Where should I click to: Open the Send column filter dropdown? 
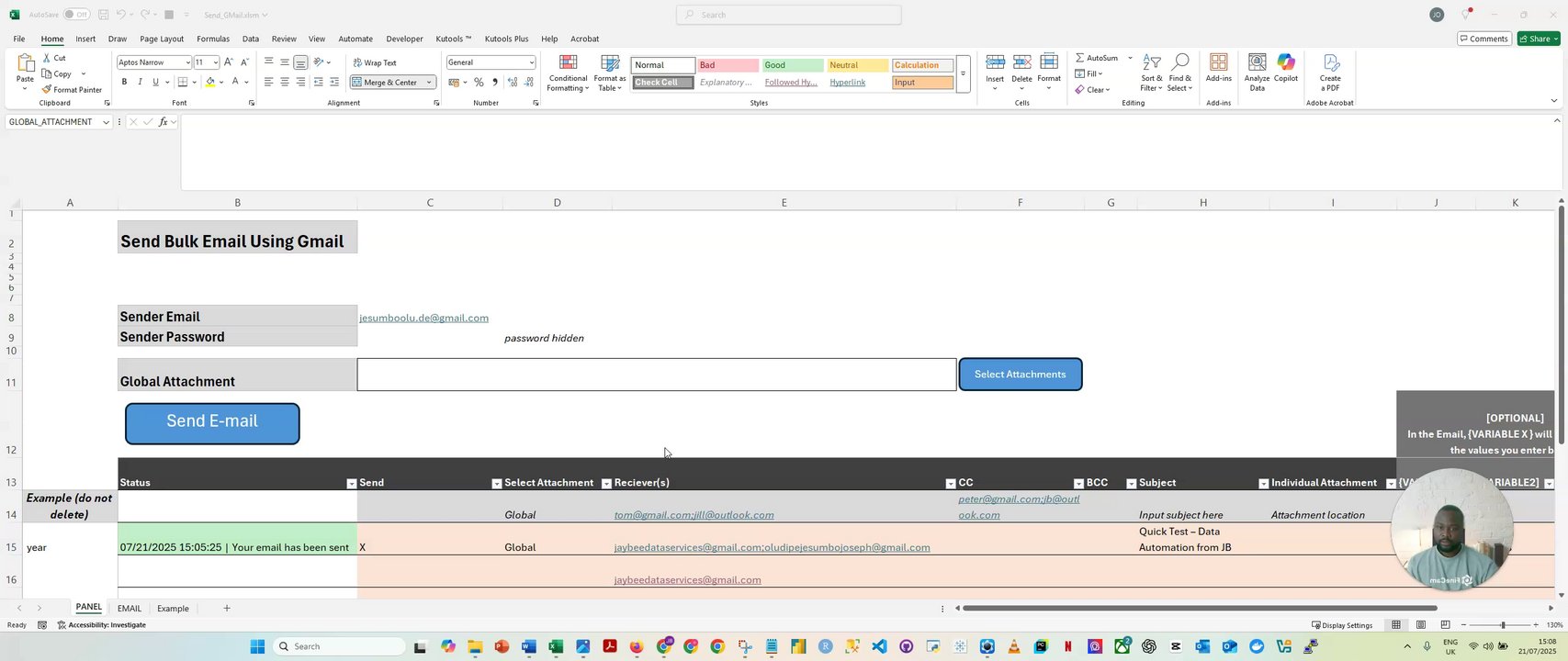point(497,484)
